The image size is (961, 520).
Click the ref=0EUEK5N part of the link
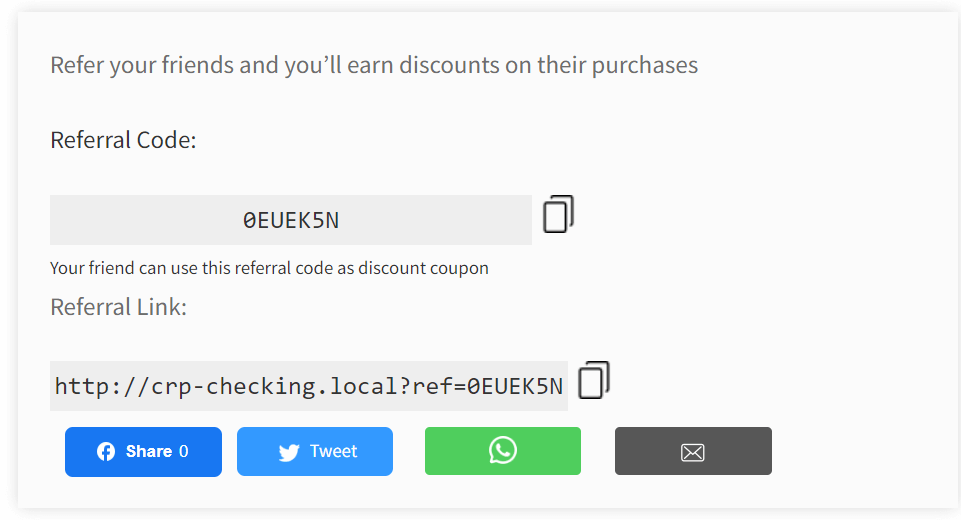point(487,386)
